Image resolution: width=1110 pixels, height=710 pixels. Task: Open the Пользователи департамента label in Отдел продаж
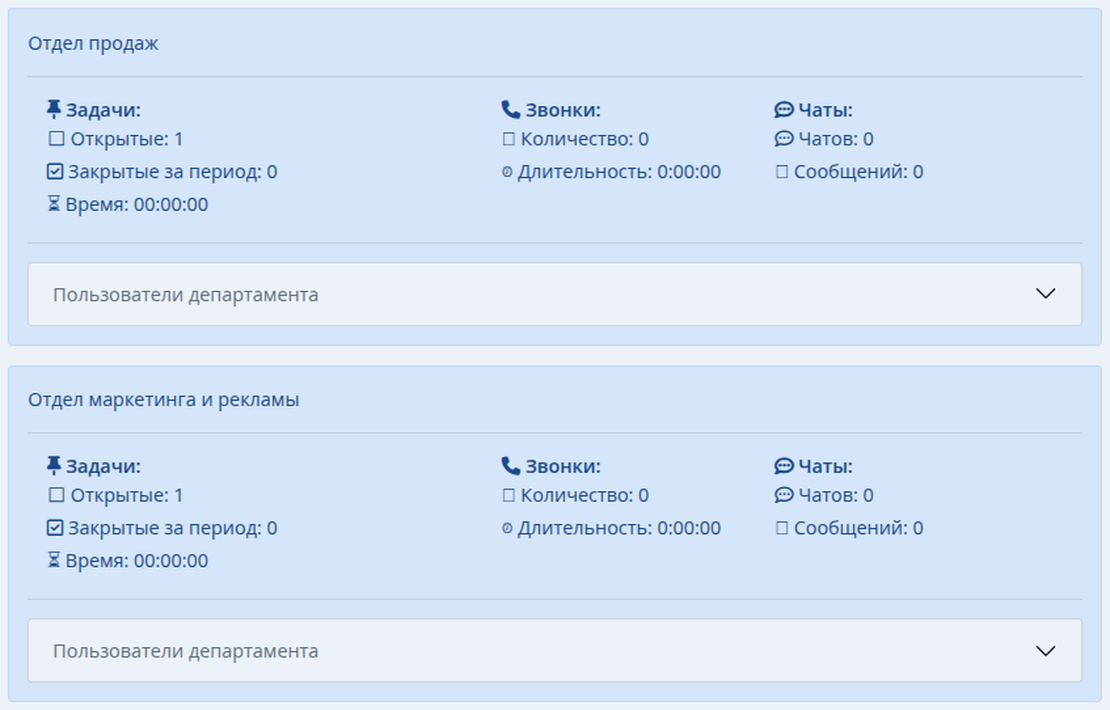point(186,295)
